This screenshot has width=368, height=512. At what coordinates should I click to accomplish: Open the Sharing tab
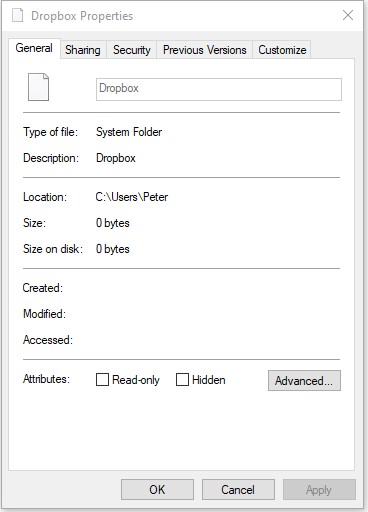pyautogui.click(x=83, y=50)
